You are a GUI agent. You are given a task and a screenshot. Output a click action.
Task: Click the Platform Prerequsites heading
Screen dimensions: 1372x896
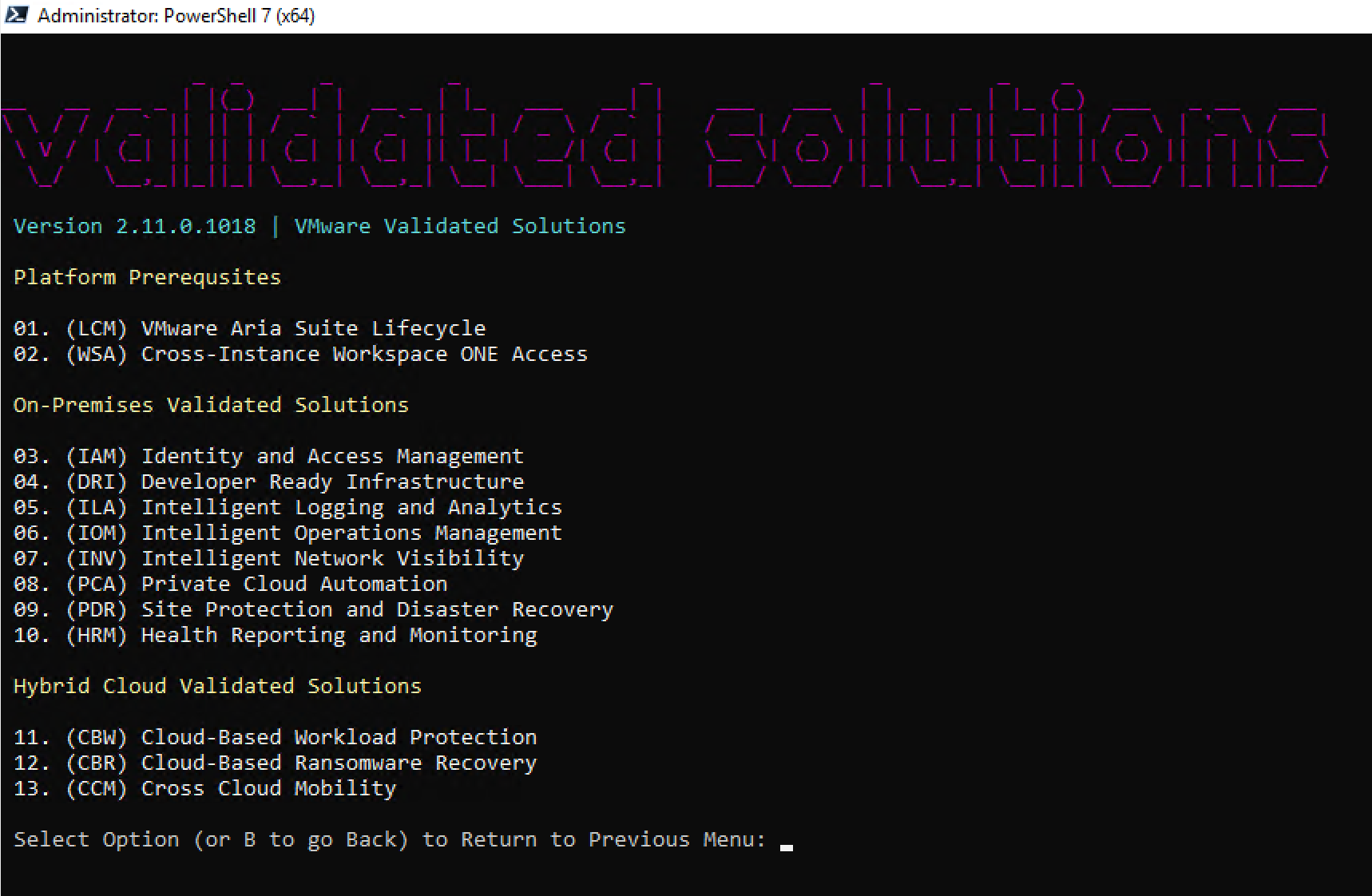coord(147,278)
